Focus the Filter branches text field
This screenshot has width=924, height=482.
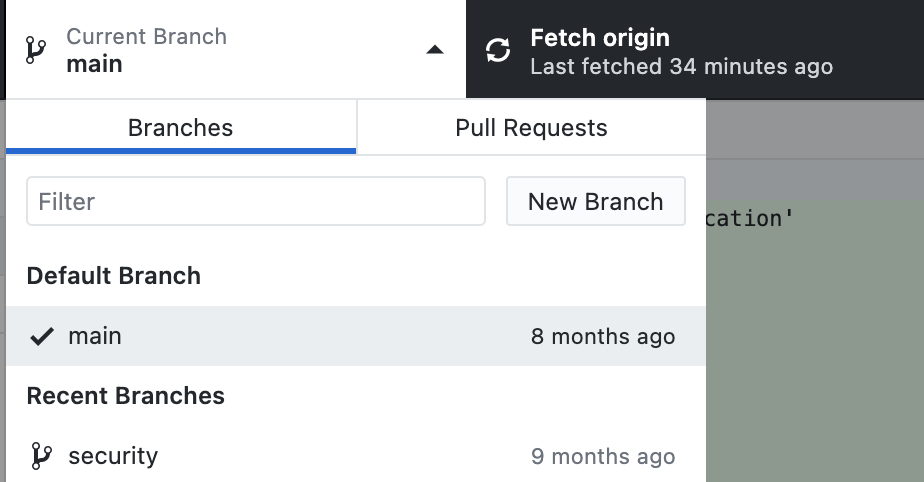pos(256,201)
